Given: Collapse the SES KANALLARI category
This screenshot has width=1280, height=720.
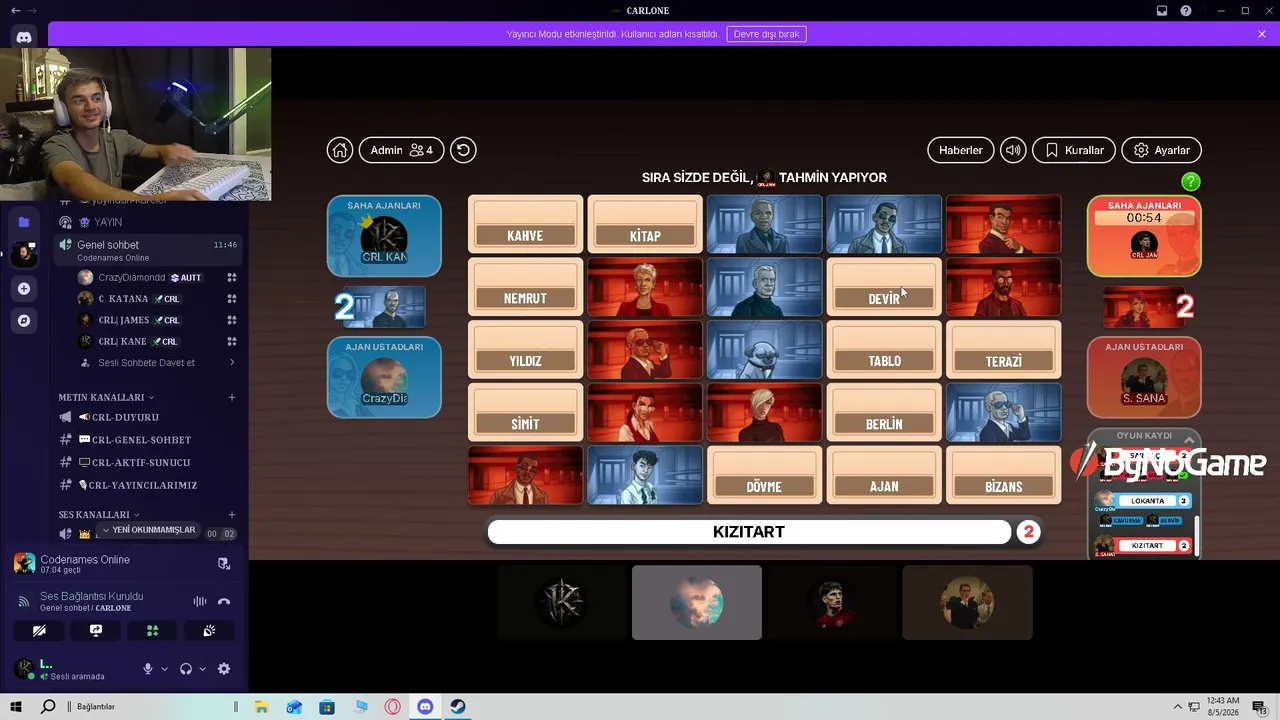Looking at the screenshot, I should point(99,514).
